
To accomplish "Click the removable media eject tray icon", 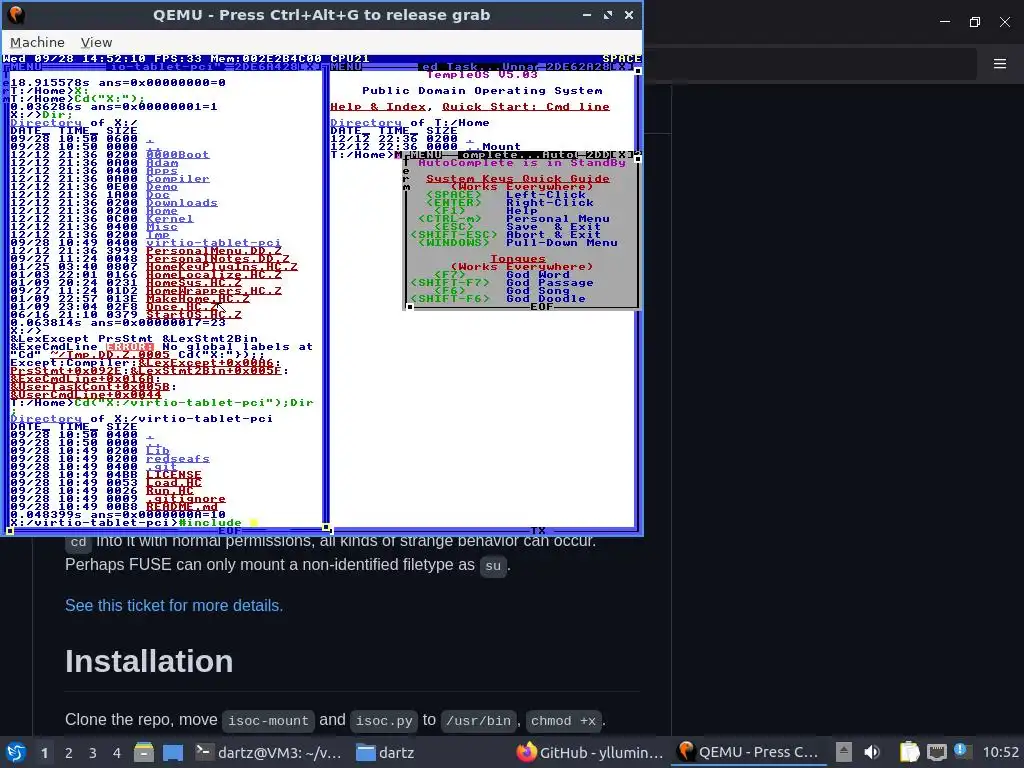I will pyautogui.click(x=844, y=752).
